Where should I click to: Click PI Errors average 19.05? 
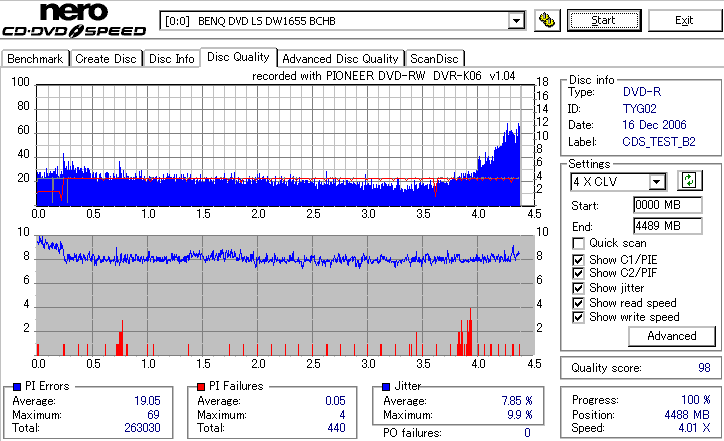coord(147,401)
